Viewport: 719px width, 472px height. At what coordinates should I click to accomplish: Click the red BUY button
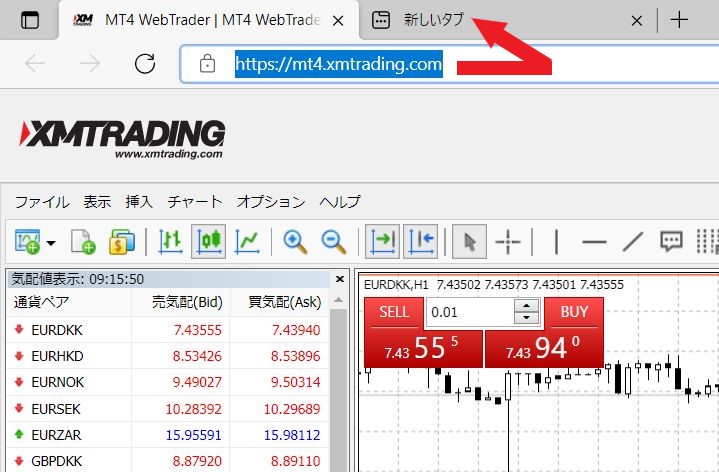coord(574,312)
